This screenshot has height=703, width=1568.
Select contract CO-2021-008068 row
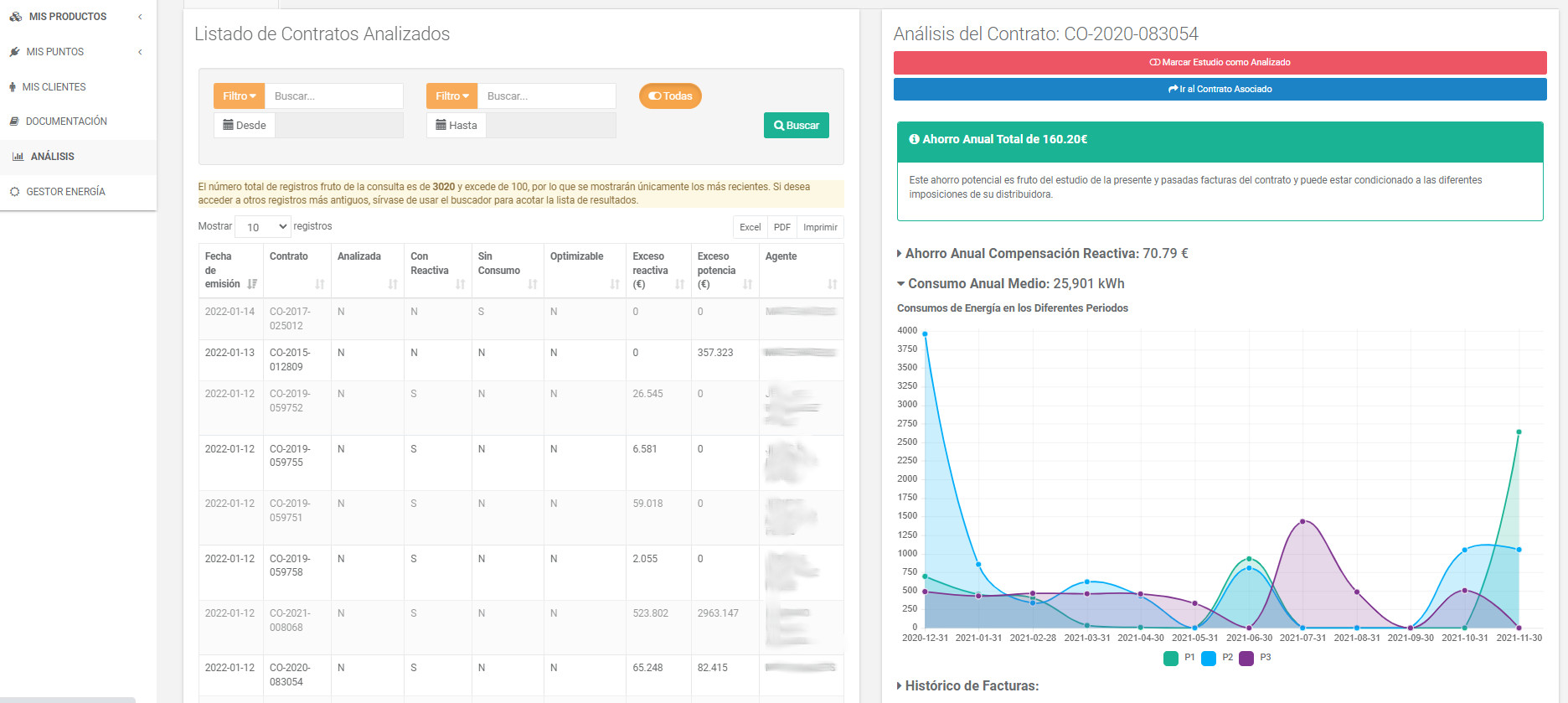521,628
